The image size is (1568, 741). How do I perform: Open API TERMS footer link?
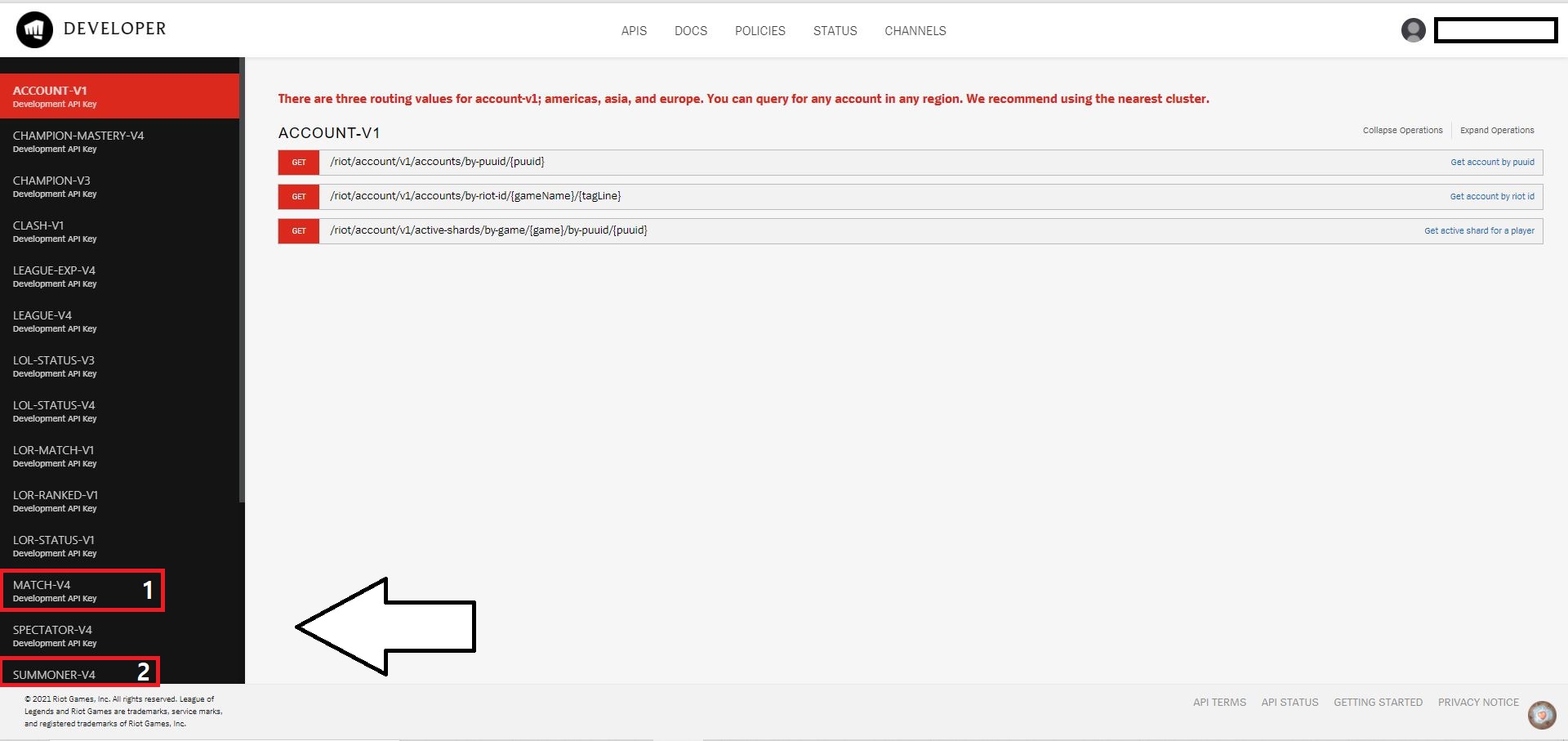[1219, 703]
